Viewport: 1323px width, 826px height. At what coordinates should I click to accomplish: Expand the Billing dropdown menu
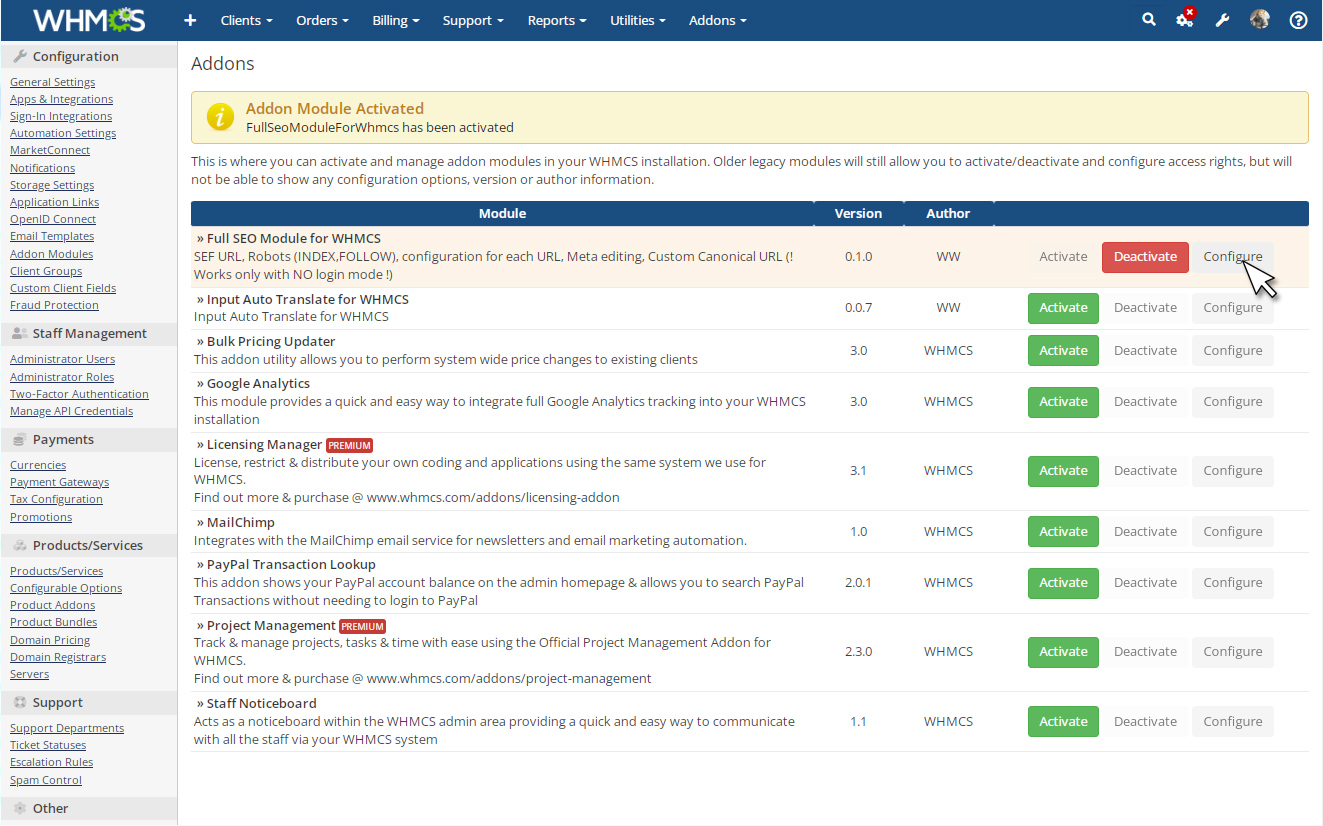tap(396, 20)
